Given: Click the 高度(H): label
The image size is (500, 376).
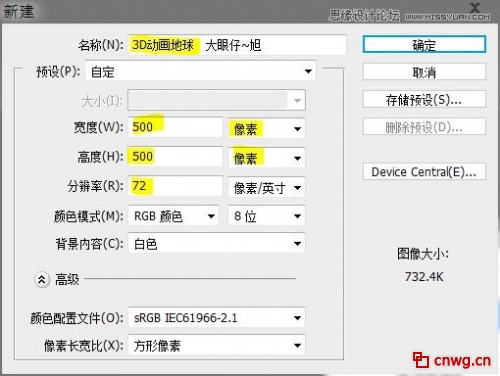Looking at the screenshot, I should (x=100, y=156).
